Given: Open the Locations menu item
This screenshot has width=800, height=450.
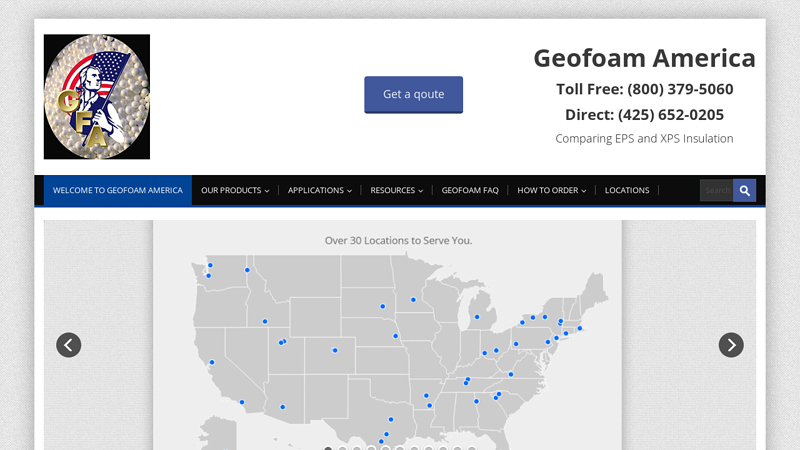Looking at the screenshot, I should (x=627, y=190).
